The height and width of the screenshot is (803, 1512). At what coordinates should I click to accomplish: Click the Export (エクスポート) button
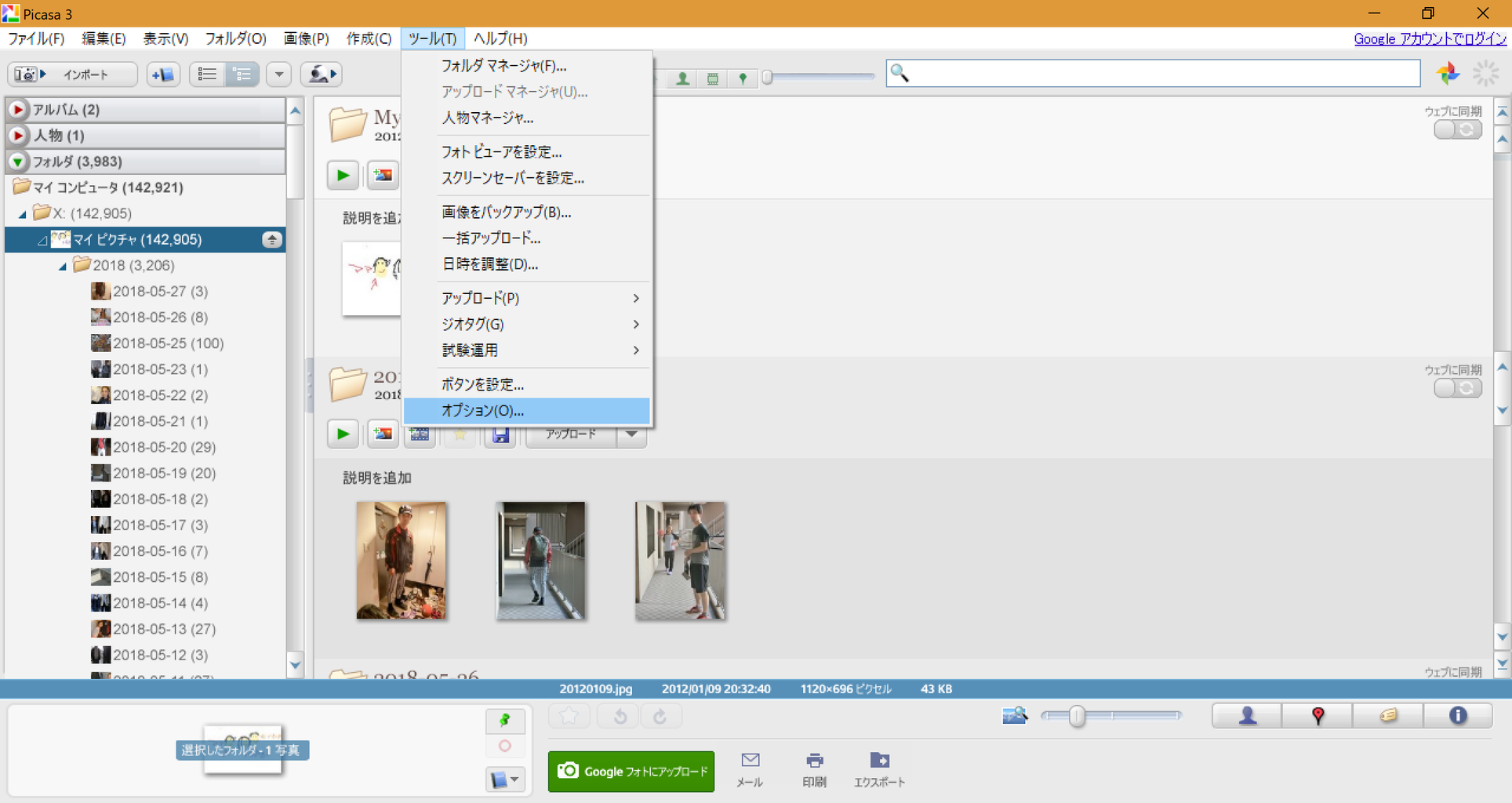click(879, 770)
